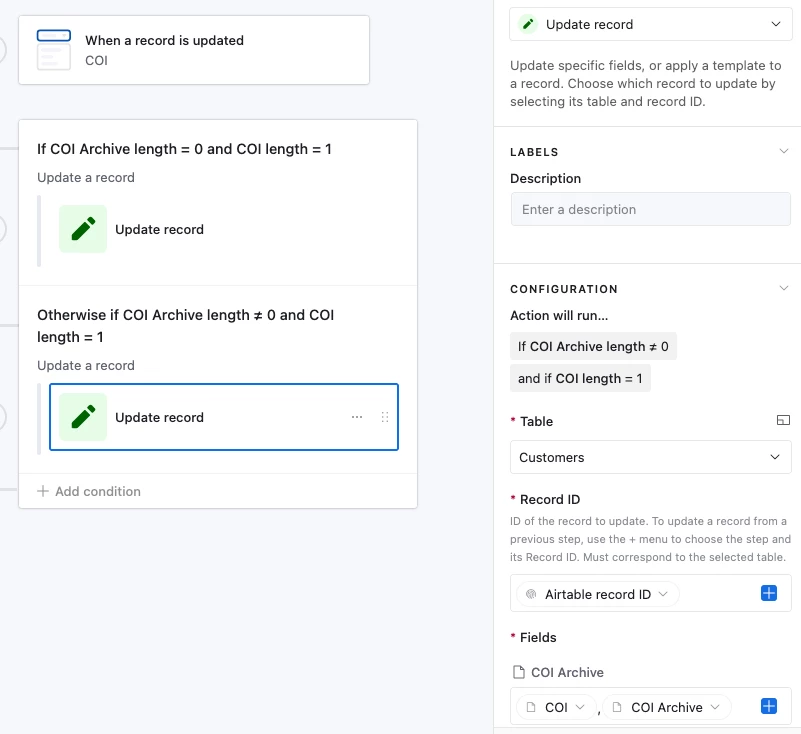Viewport: 801px width, 734px height.
Task: Click the trigger table icon beside "When a record is updated"
Action: click(x=54, y=50)
